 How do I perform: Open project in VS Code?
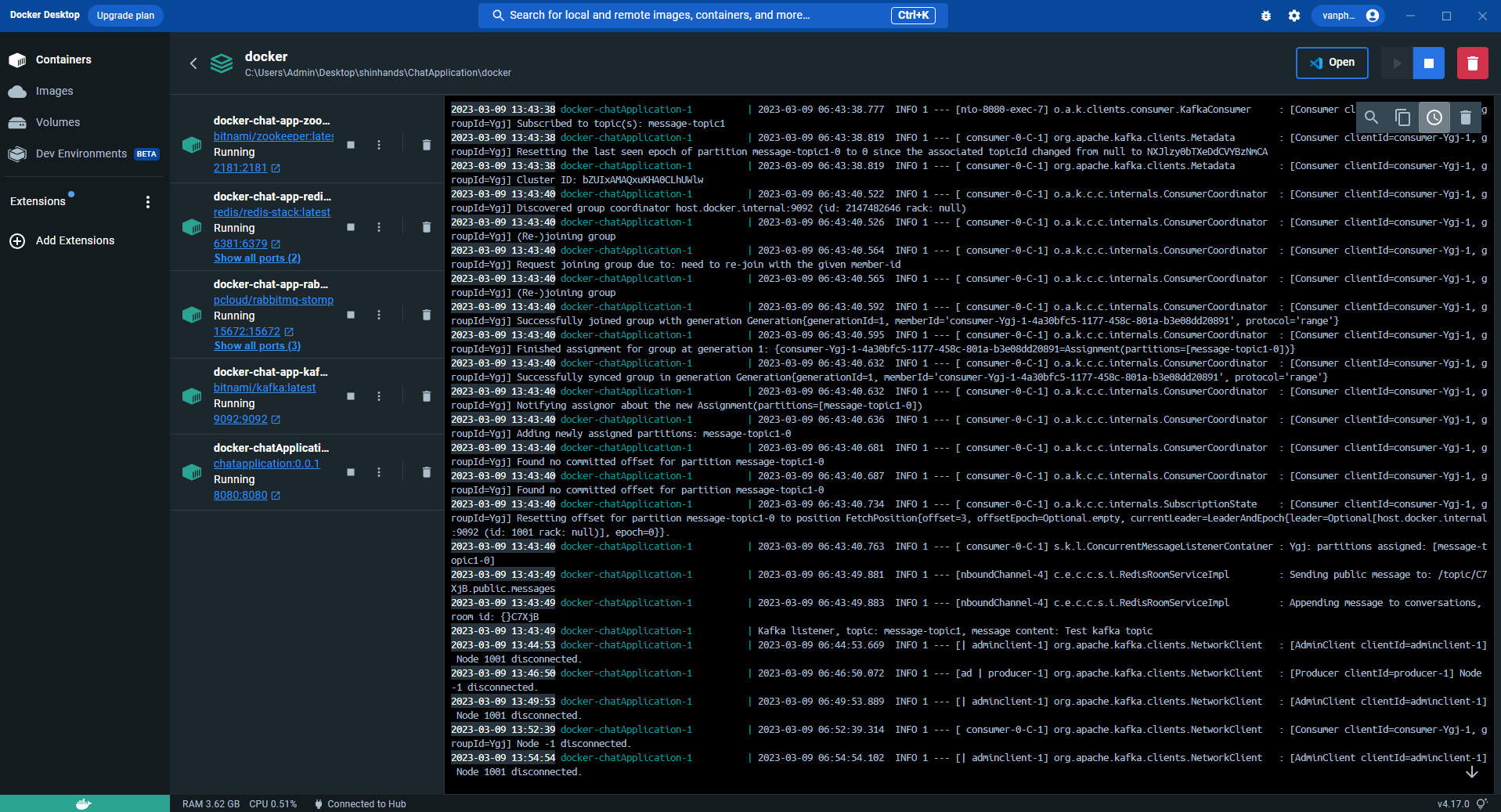click(x=1332, y=63)
